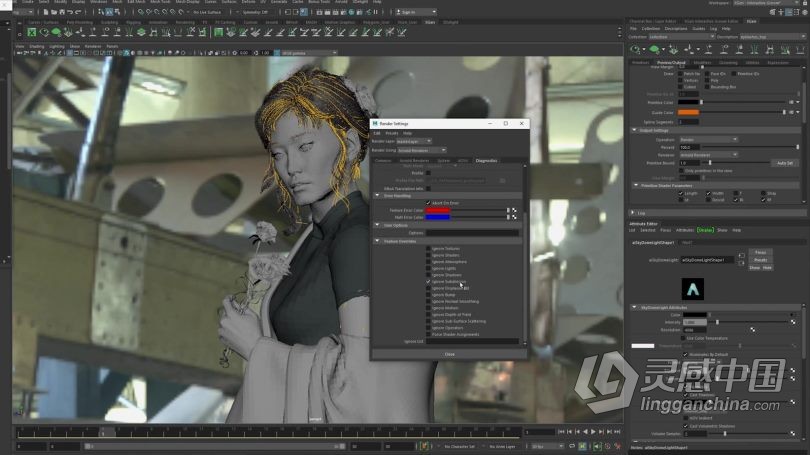
Task: Enable Ignore Textures checkbox
Action: tap(428, 248)
